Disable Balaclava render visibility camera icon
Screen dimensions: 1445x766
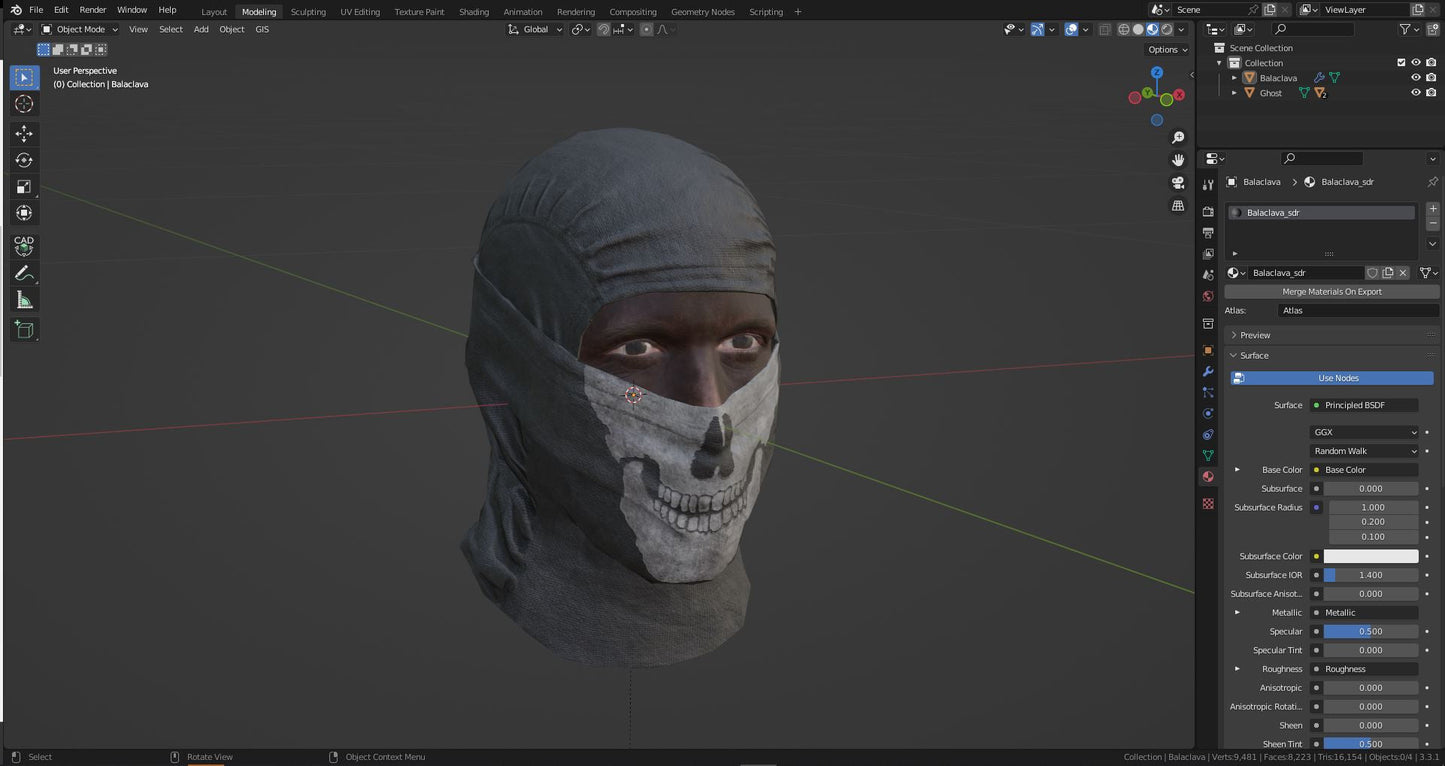(x=1431, y=77)
